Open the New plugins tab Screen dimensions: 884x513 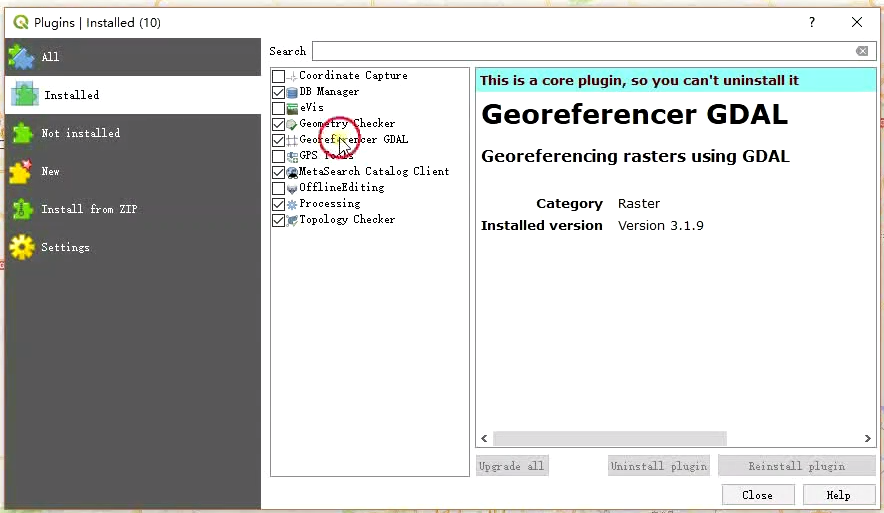tap(133, 171)
